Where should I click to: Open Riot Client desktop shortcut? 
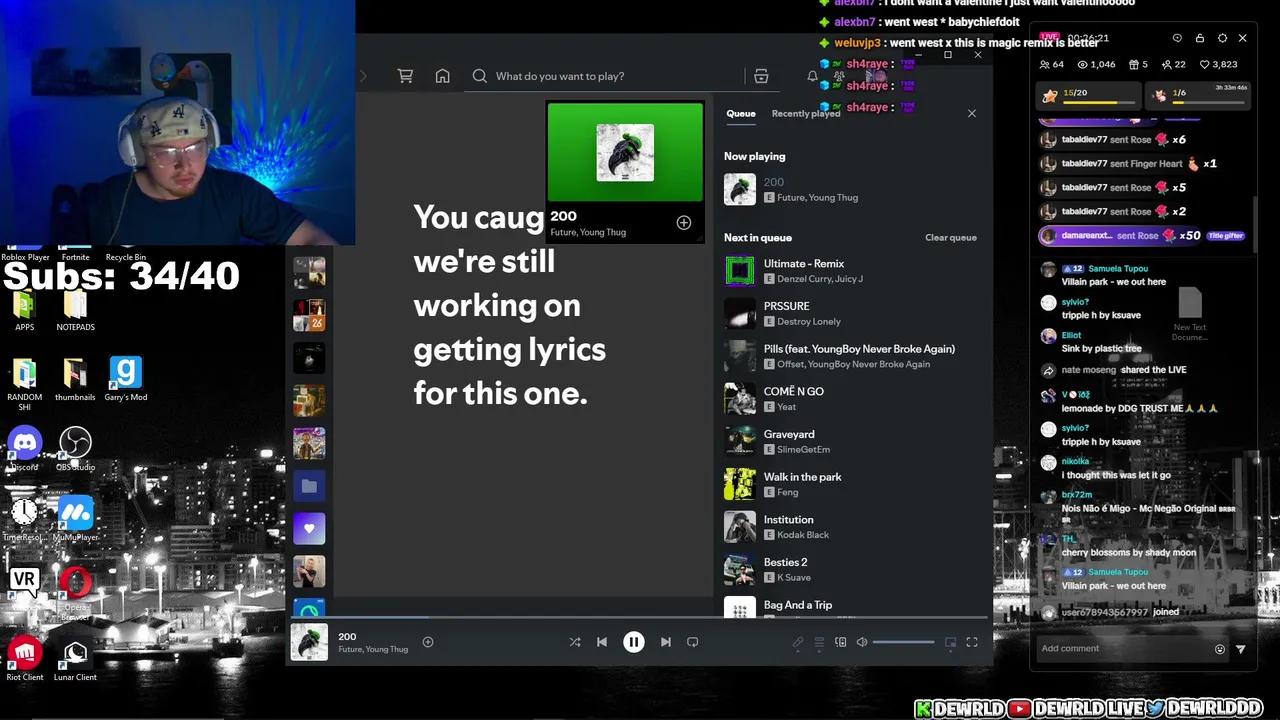click(x=25, y=659)
